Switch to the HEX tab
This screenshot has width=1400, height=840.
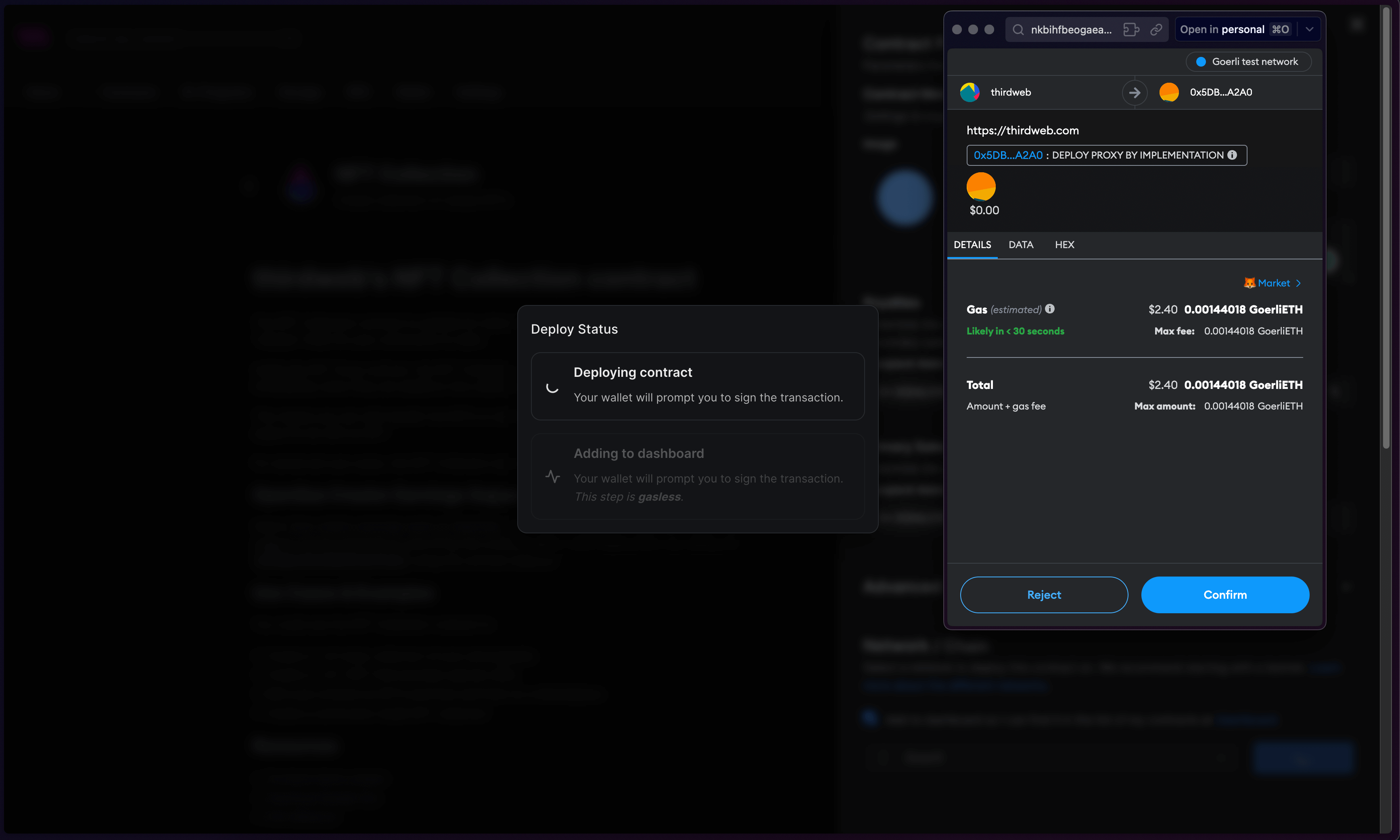point(1064,244)
